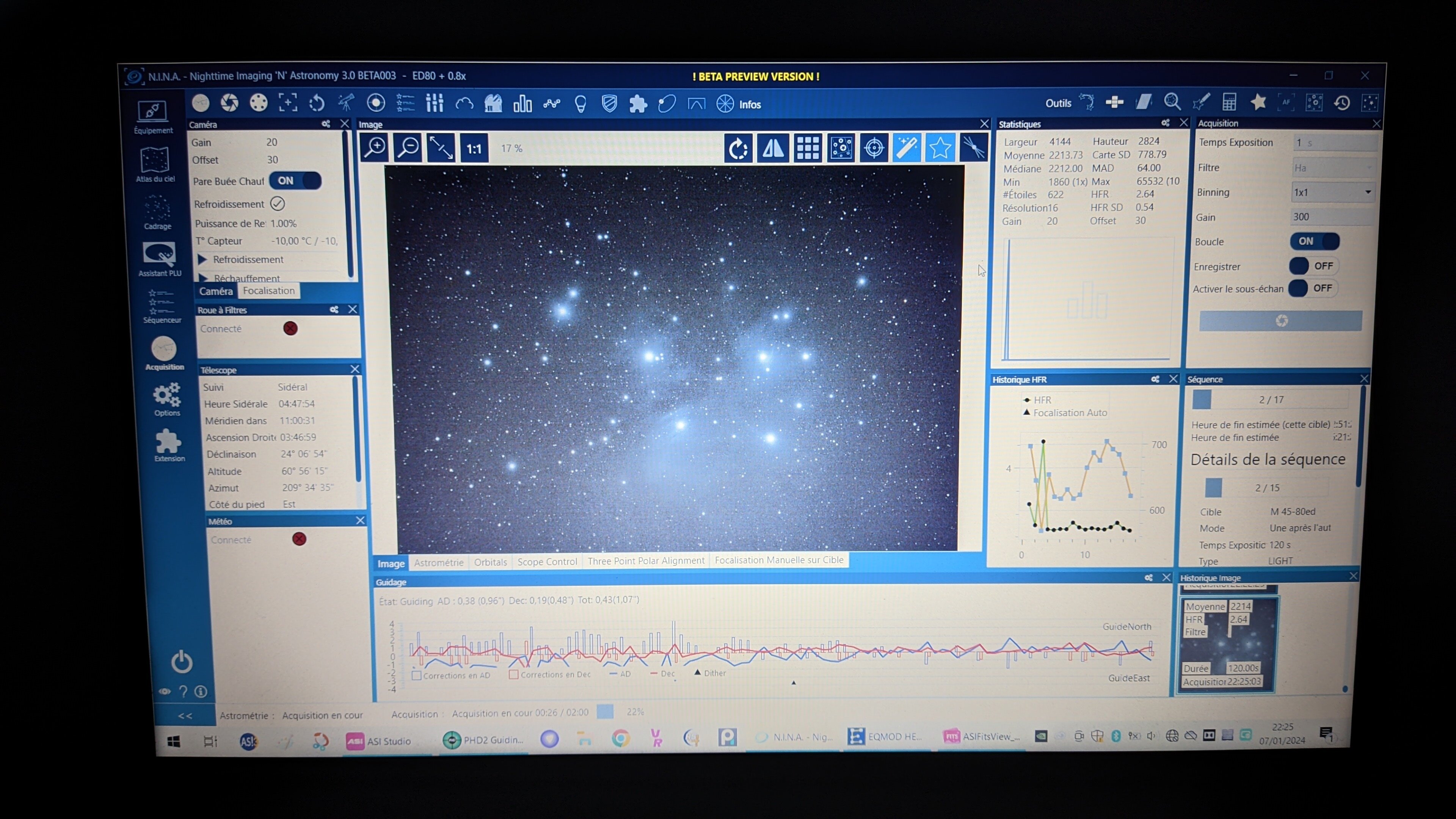Click the zoom out magnifier icon

tap(408, 148)
